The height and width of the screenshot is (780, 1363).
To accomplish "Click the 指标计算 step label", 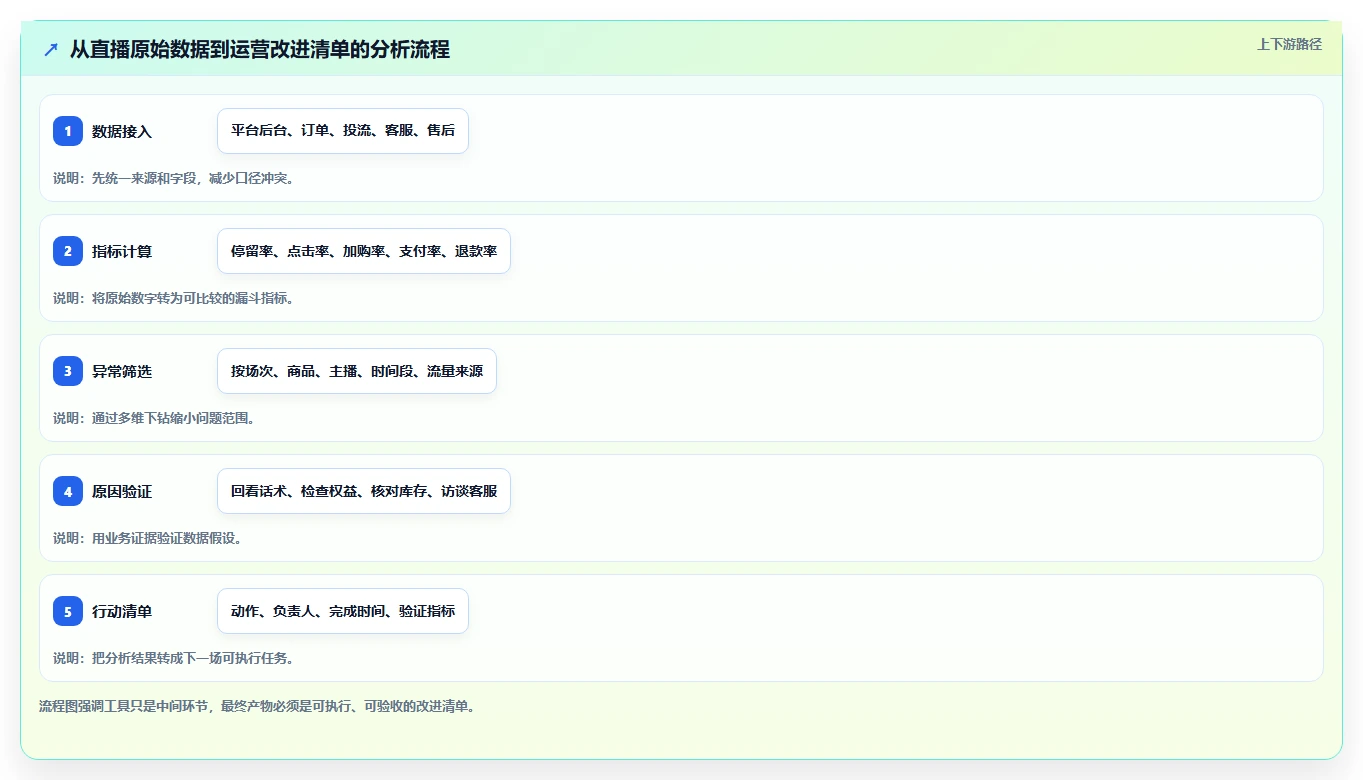I will click(x=122, y=251).
